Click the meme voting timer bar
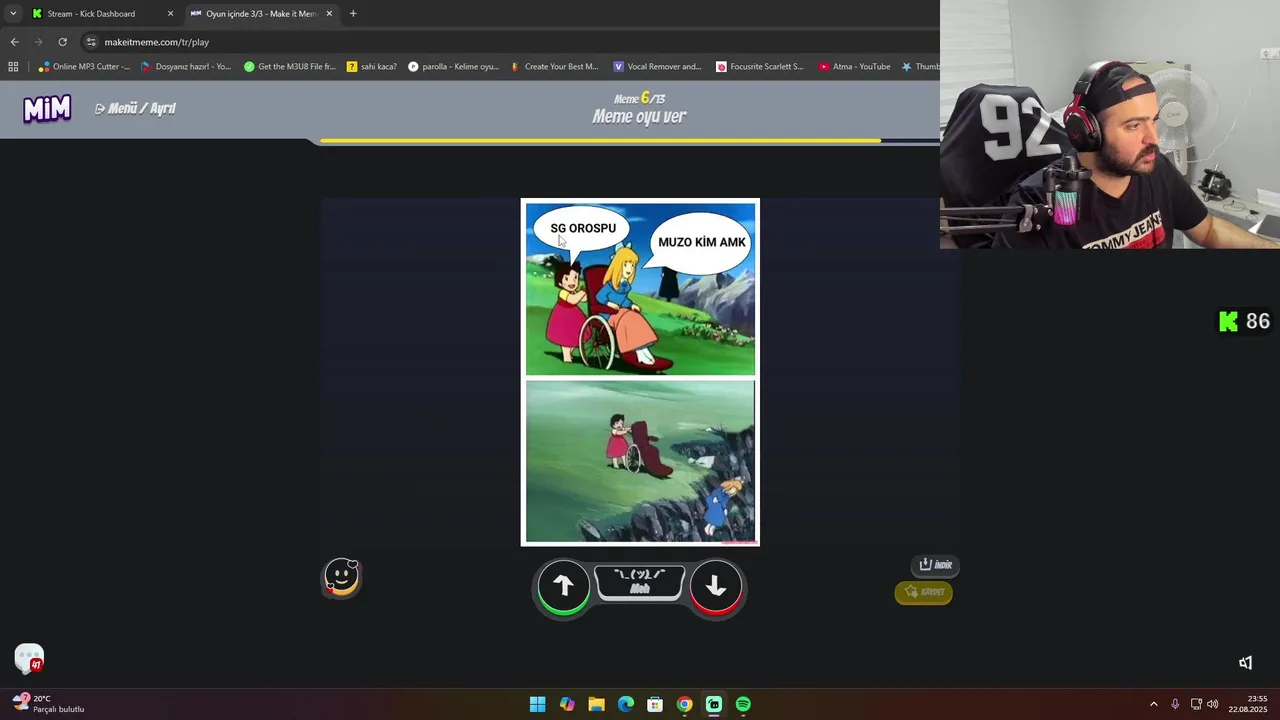The height and width of the screenshot is (720, 1280). (x=629, y=141)
